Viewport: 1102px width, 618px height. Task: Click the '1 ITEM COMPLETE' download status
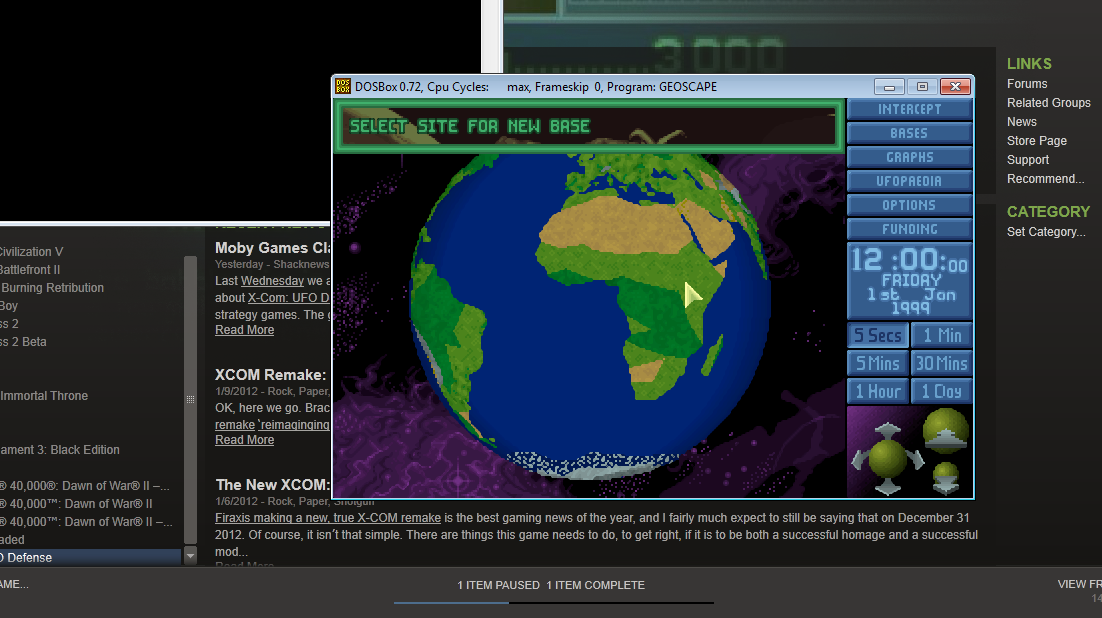595,585
